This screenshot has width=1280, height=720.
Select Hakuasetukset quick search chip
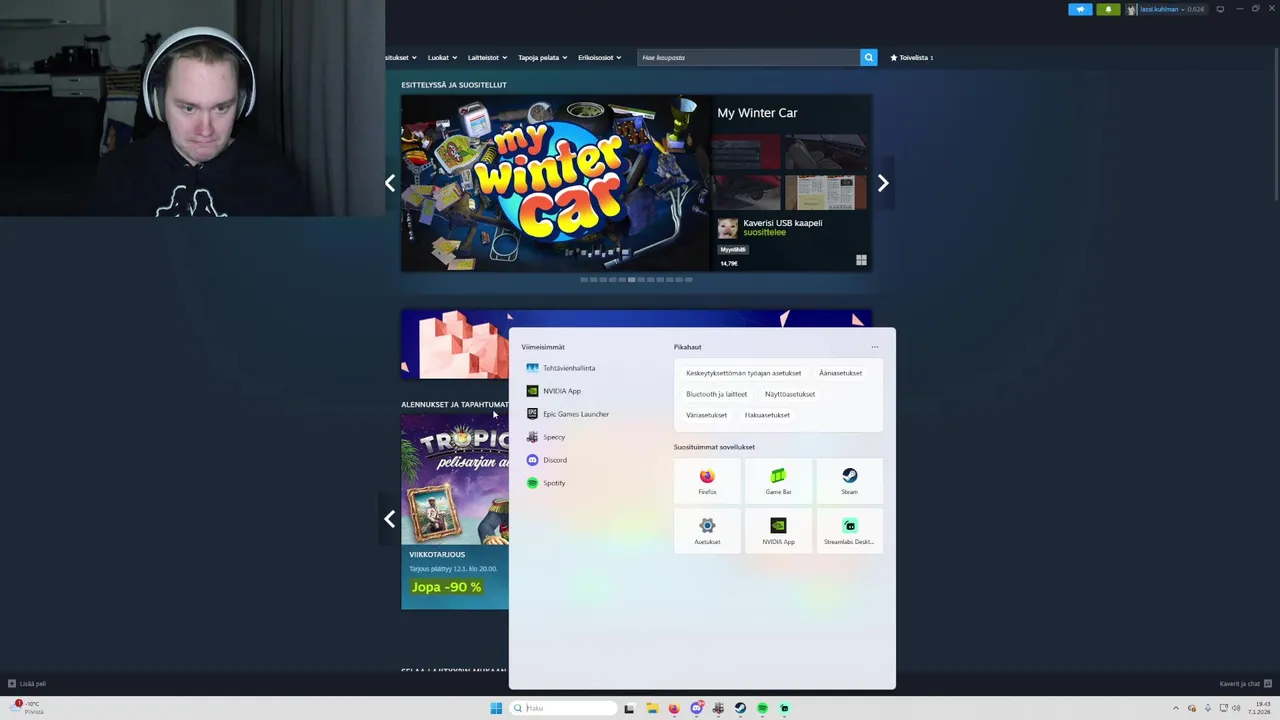click(x=767, y=415)
